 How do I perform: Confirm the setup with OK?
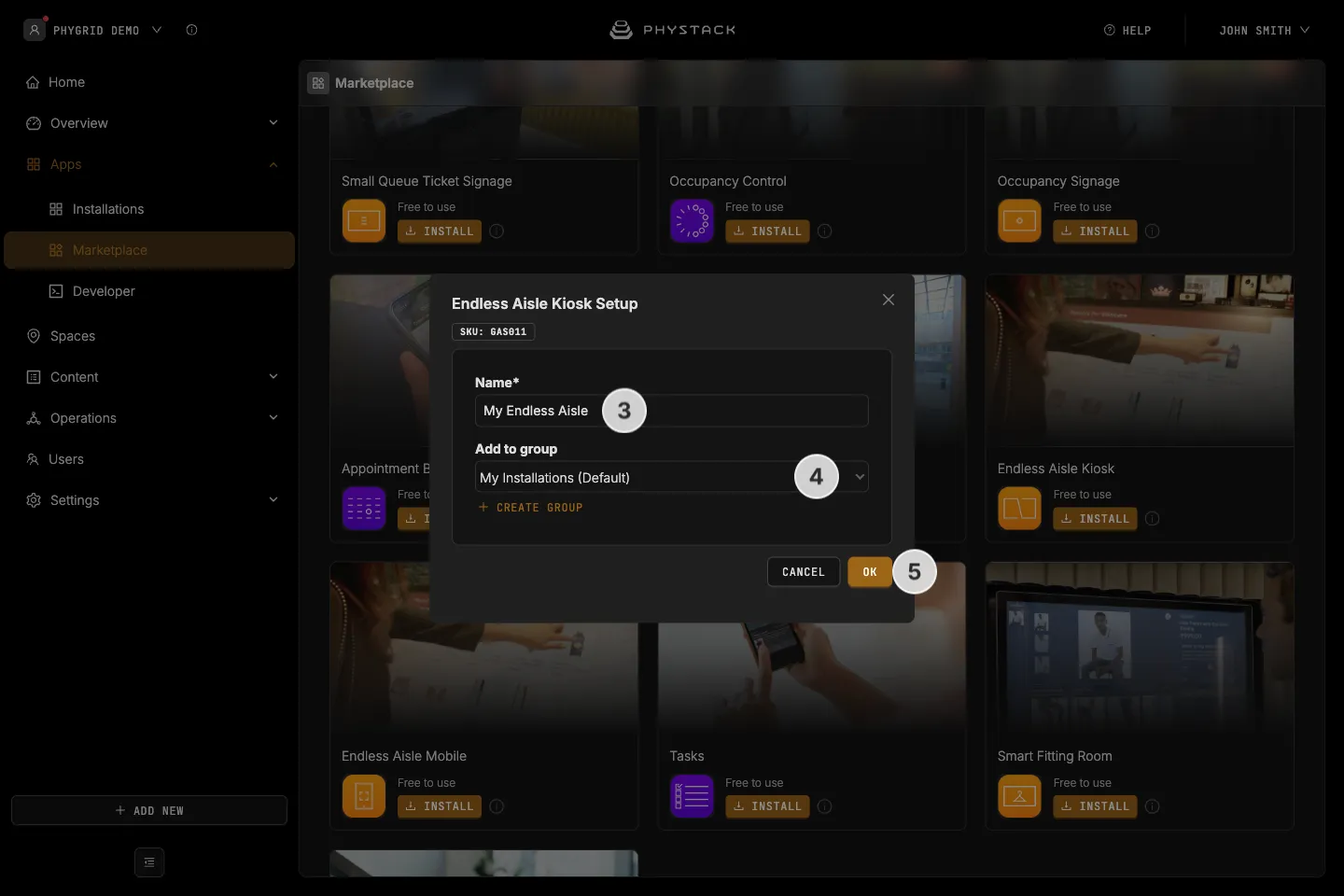coord(870,572)
